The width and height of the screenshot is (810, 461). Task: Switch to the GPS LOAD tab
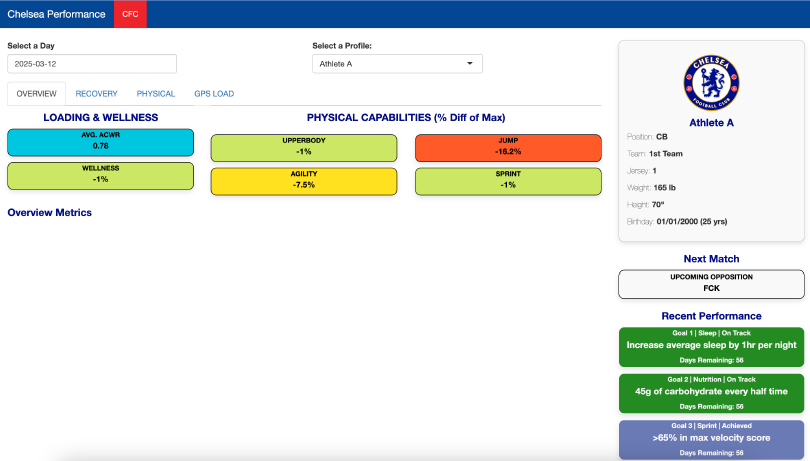click(214, 94)
